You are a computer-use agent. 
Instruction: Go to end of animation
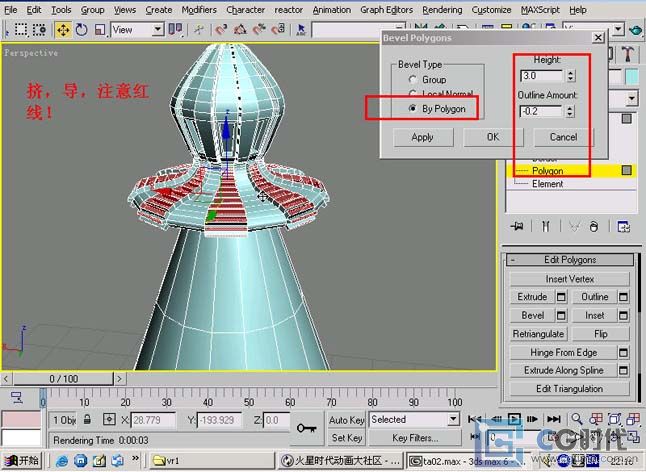[553, 419]
